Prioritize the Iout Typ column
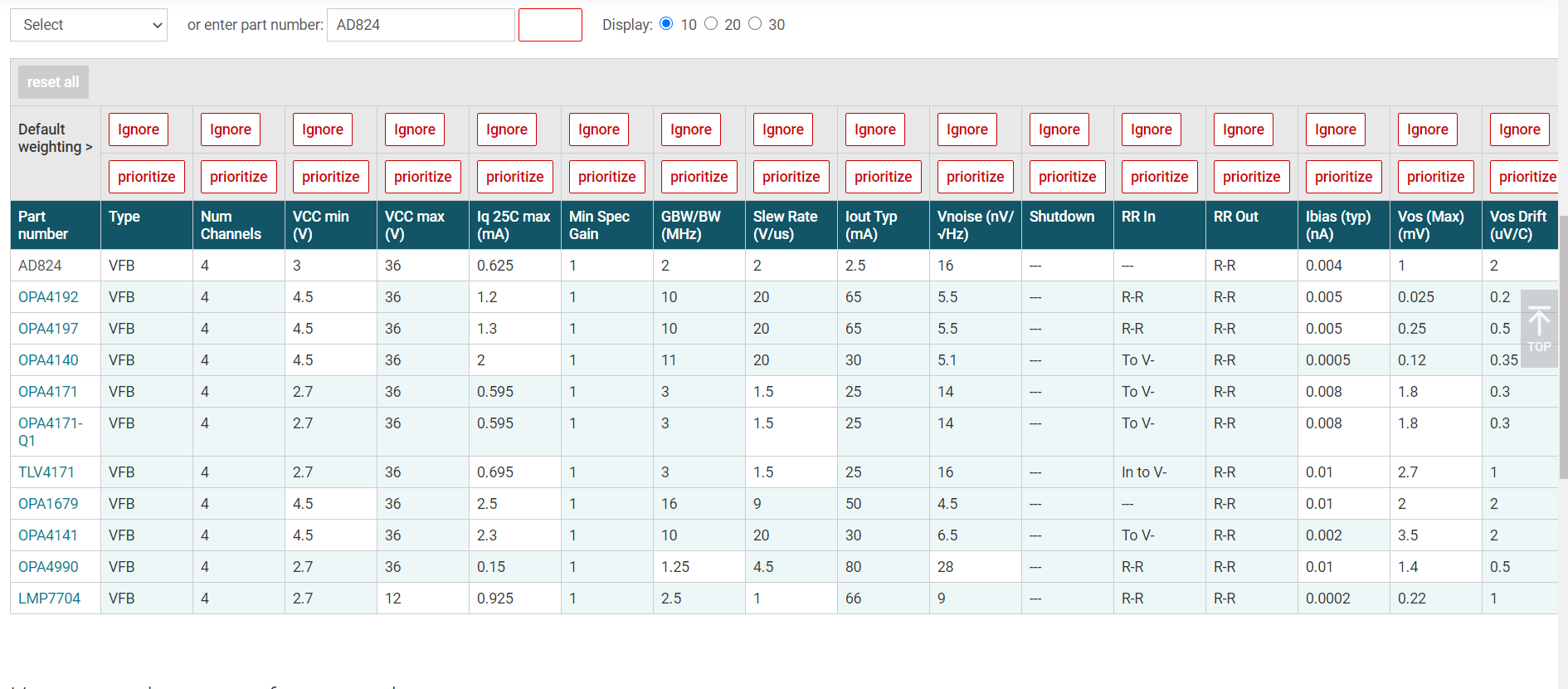The image size is (1568, 689). pyautogui.click(x=884, y=177)
